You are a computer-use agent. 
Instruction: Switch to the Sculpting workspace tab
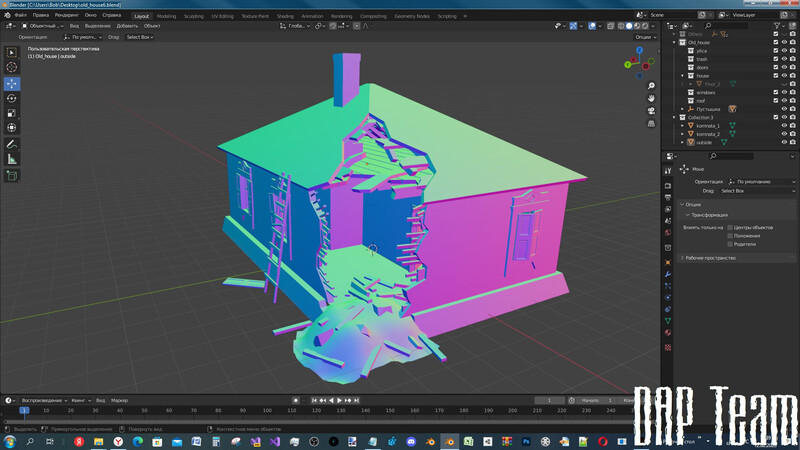pyautogui.click(x=194, y=16)
